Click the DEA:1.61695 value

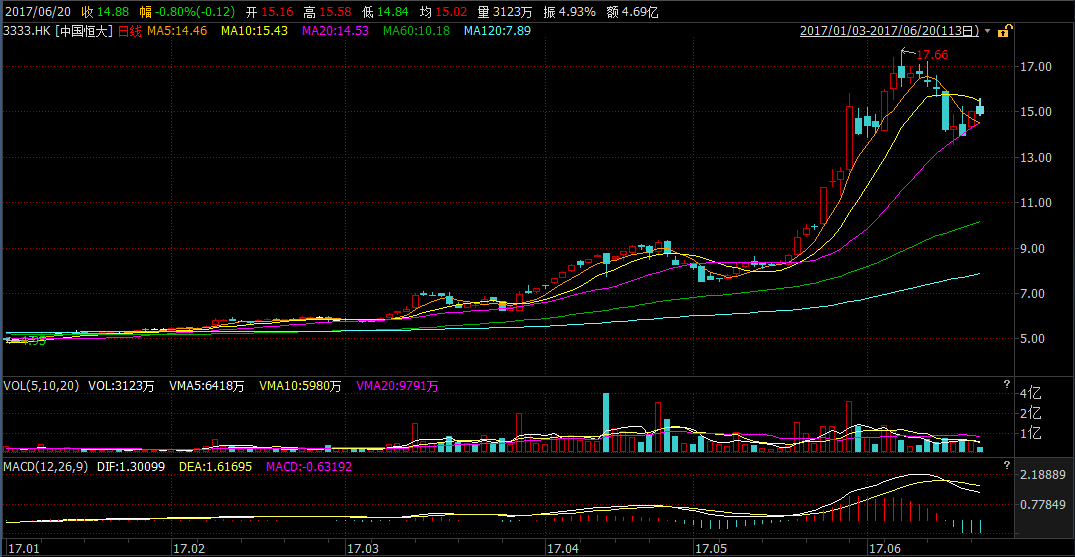[215, 466]
